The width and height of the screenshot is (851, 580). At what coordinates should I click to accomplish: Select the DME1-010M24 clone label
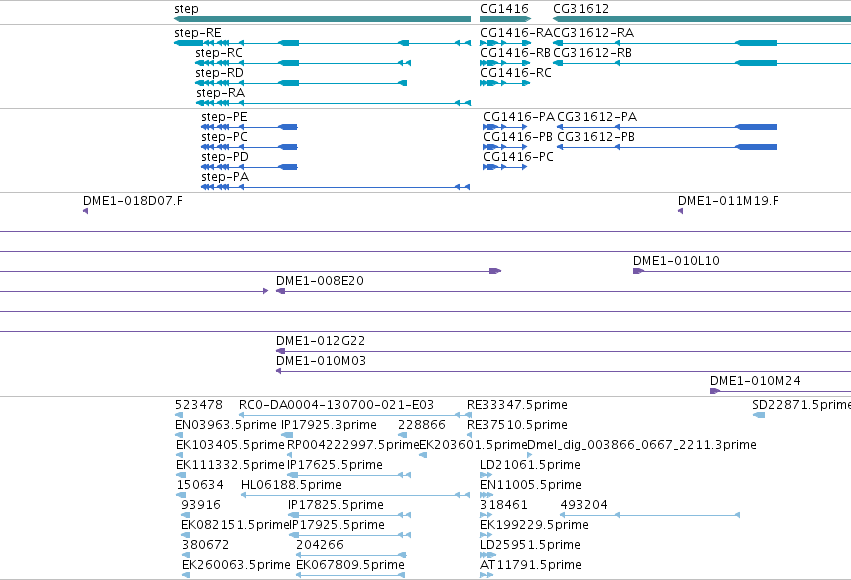pos(755,381)
